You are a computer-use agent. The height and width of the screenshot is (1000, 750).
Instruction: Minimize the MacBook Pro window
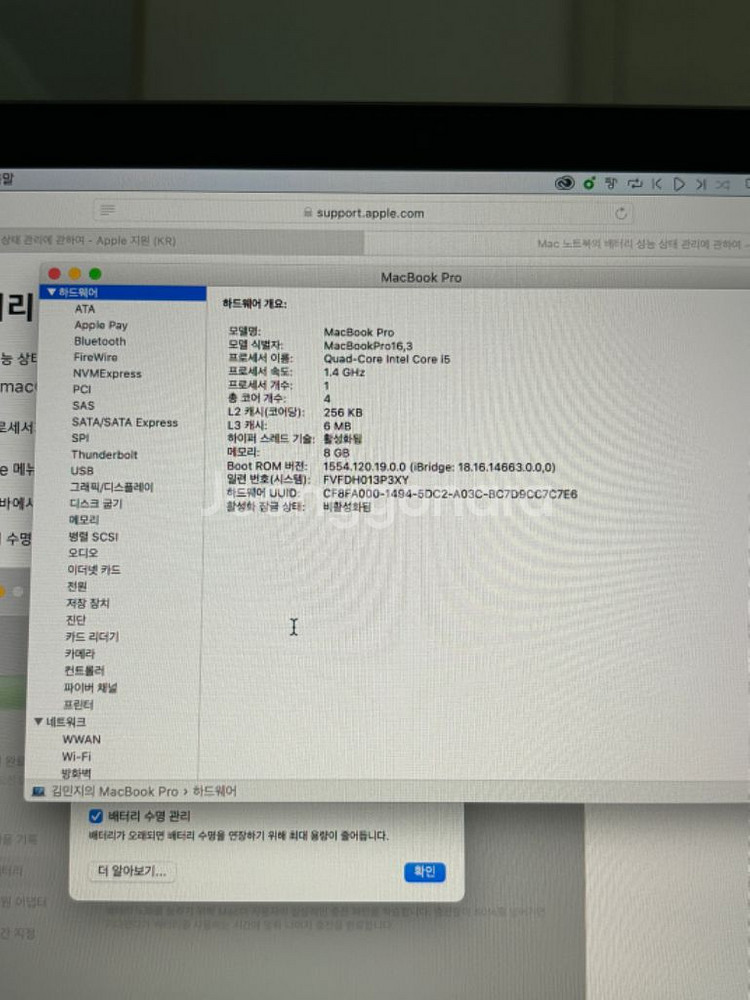pyautogui.click(x=75, y=274)
